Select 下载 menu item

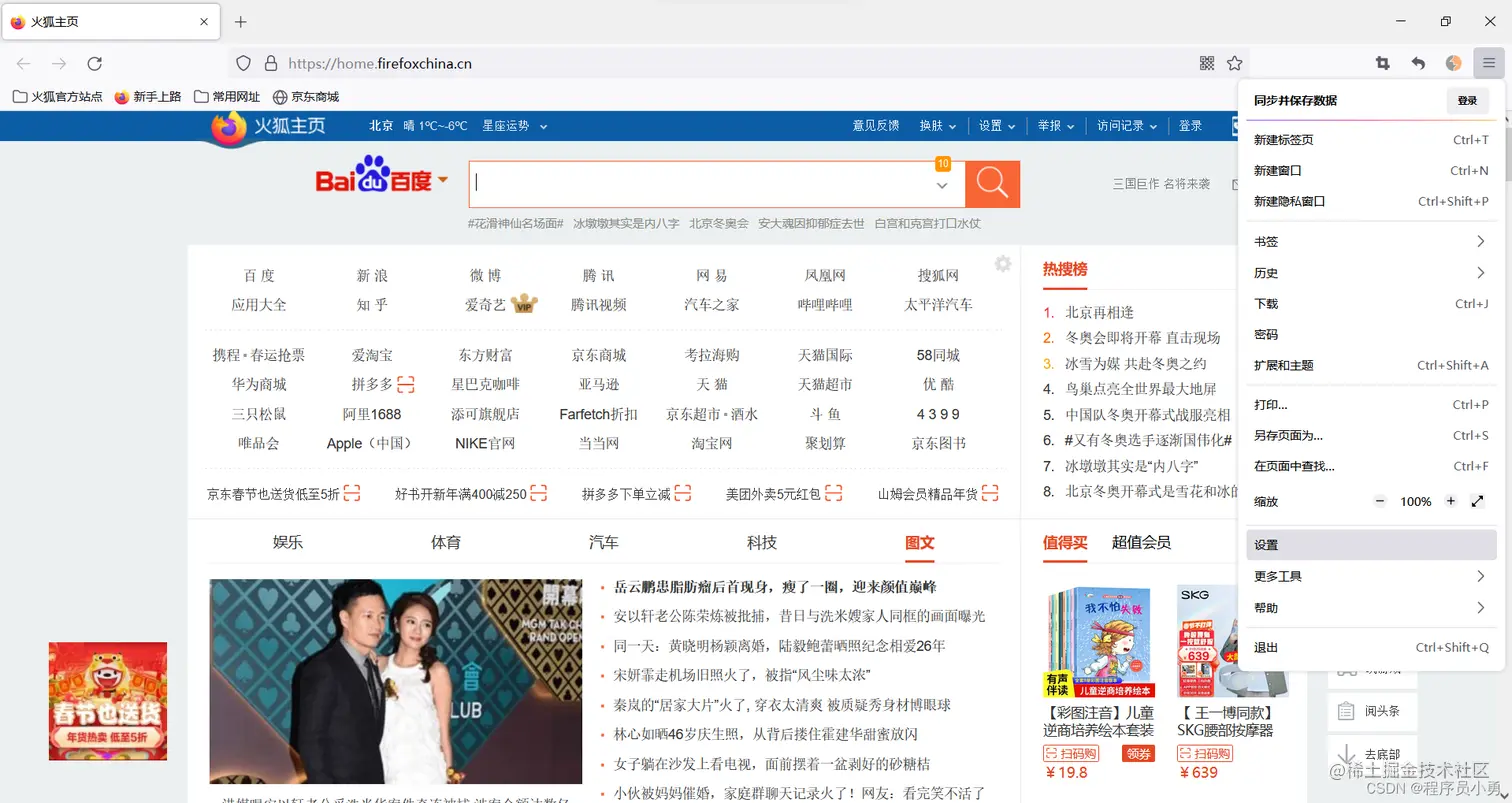pos(1371,304)
